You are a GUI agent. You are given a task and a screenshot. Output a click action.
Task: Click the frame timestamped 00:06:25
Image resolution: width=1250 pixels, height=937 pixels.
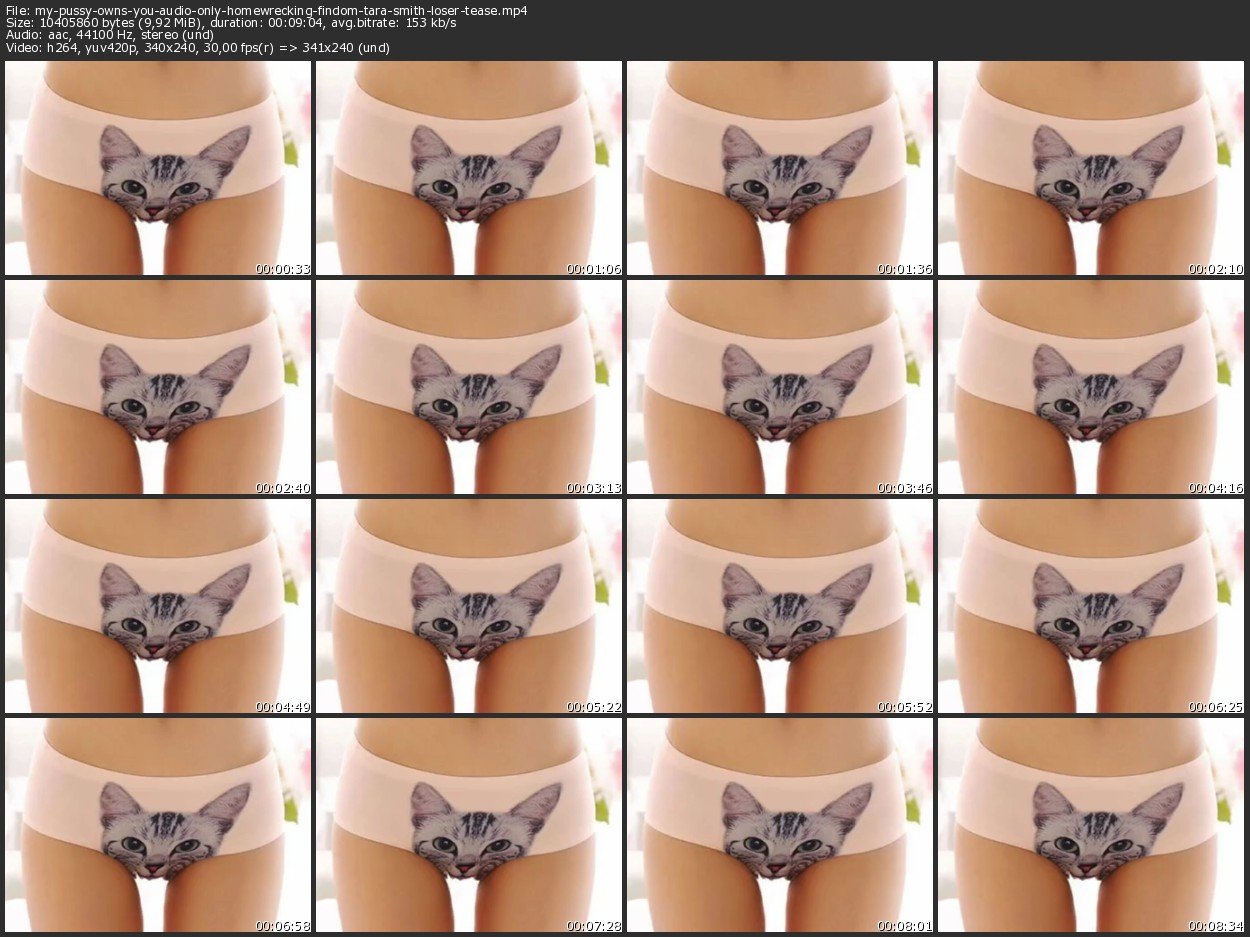[x=1091, y=606]
